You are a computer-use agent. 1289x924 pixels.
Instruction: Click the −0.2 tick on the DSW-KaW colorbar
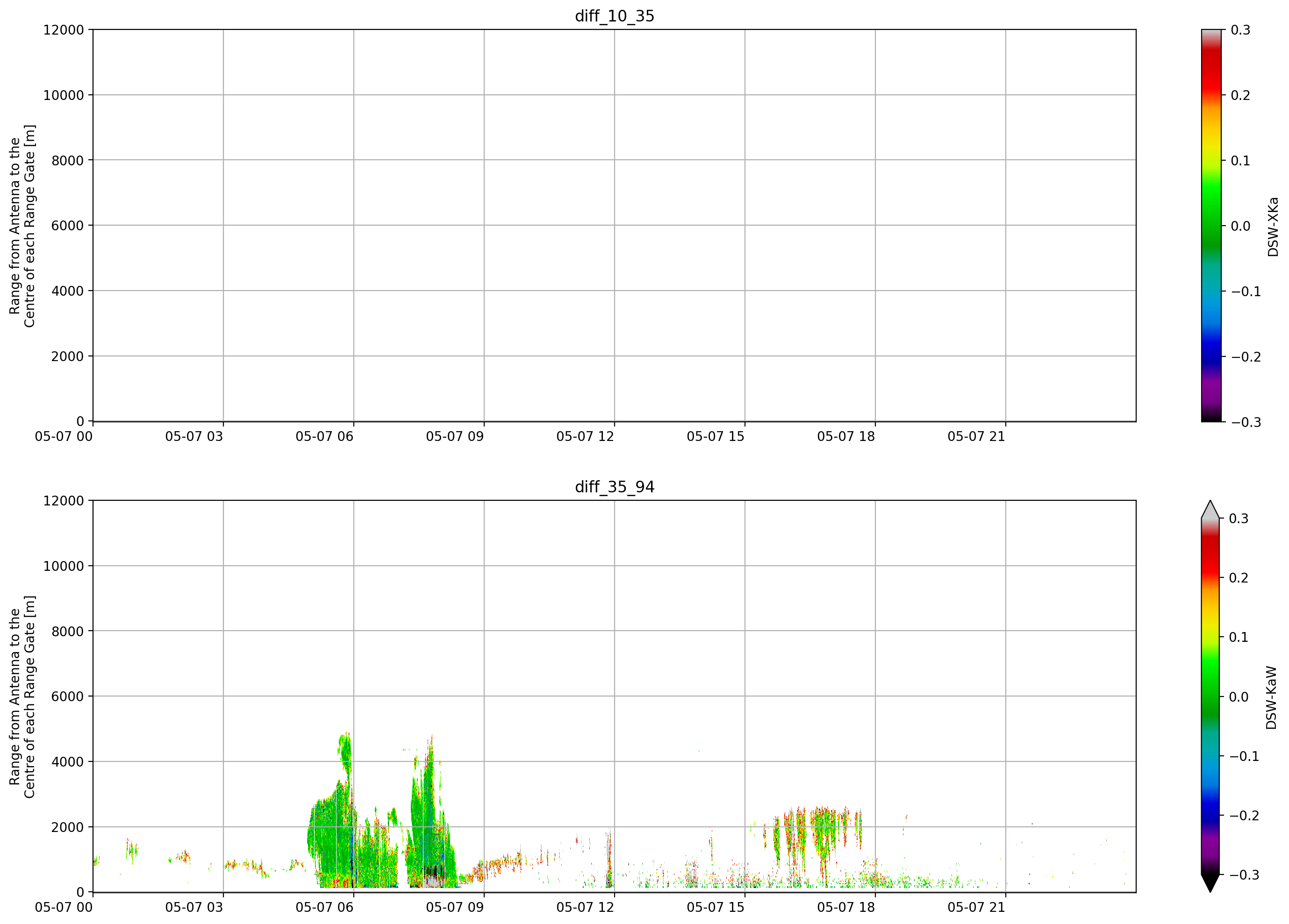point(1245,816)
